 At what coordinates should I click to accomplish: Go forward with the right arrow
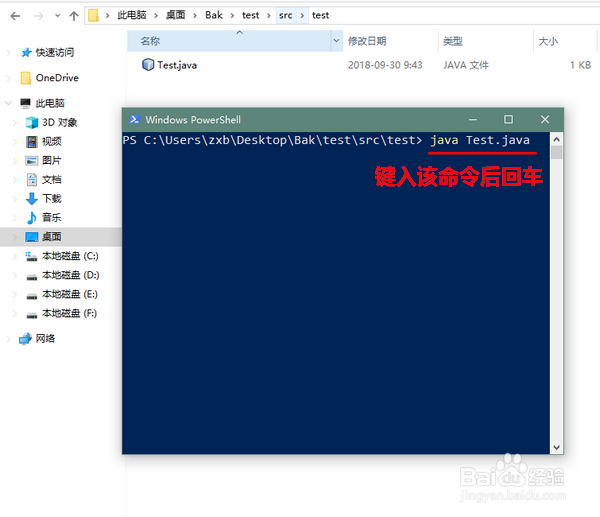coord(39,16)
